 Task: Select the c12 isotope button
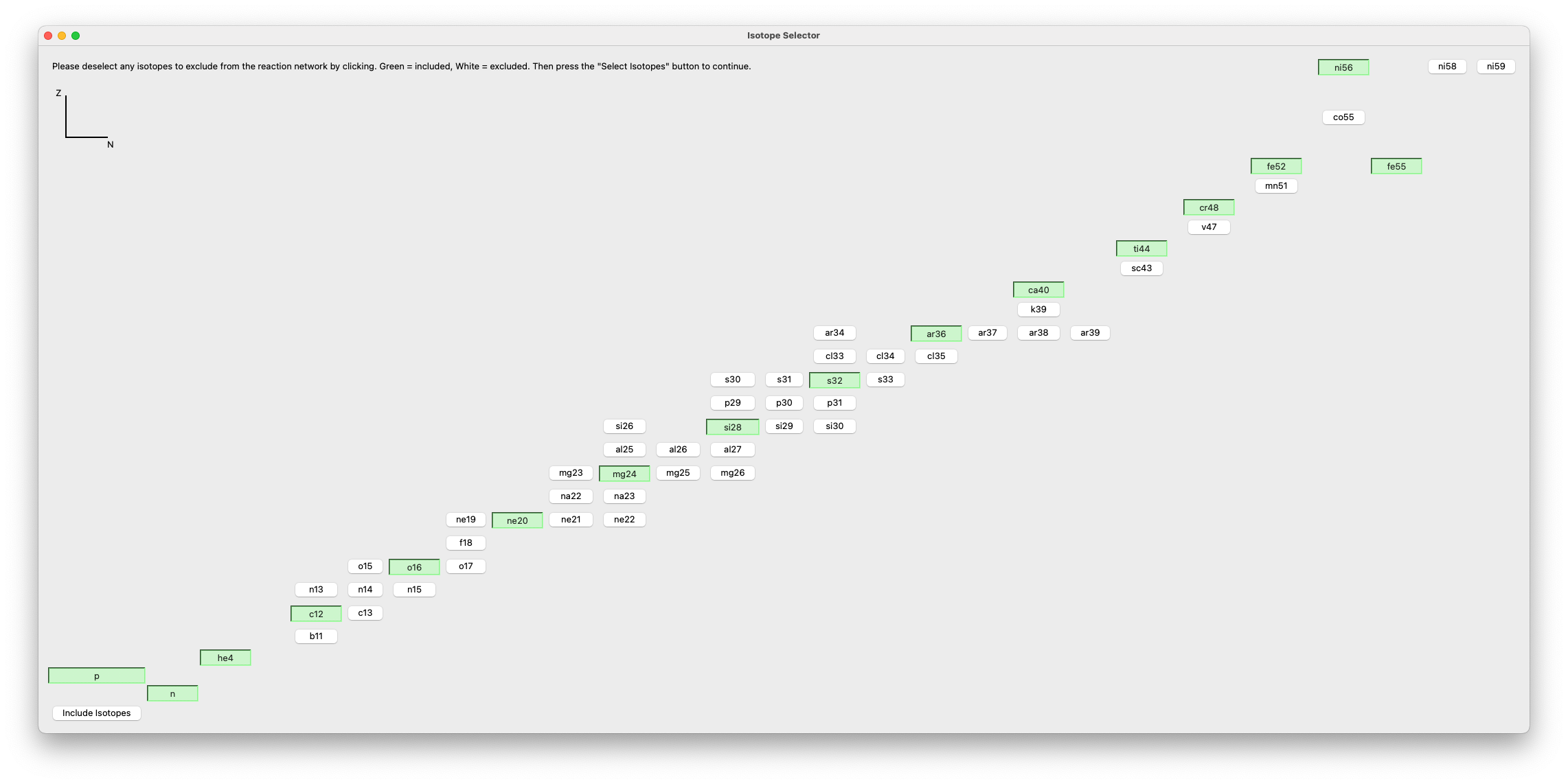pos(316,613)
